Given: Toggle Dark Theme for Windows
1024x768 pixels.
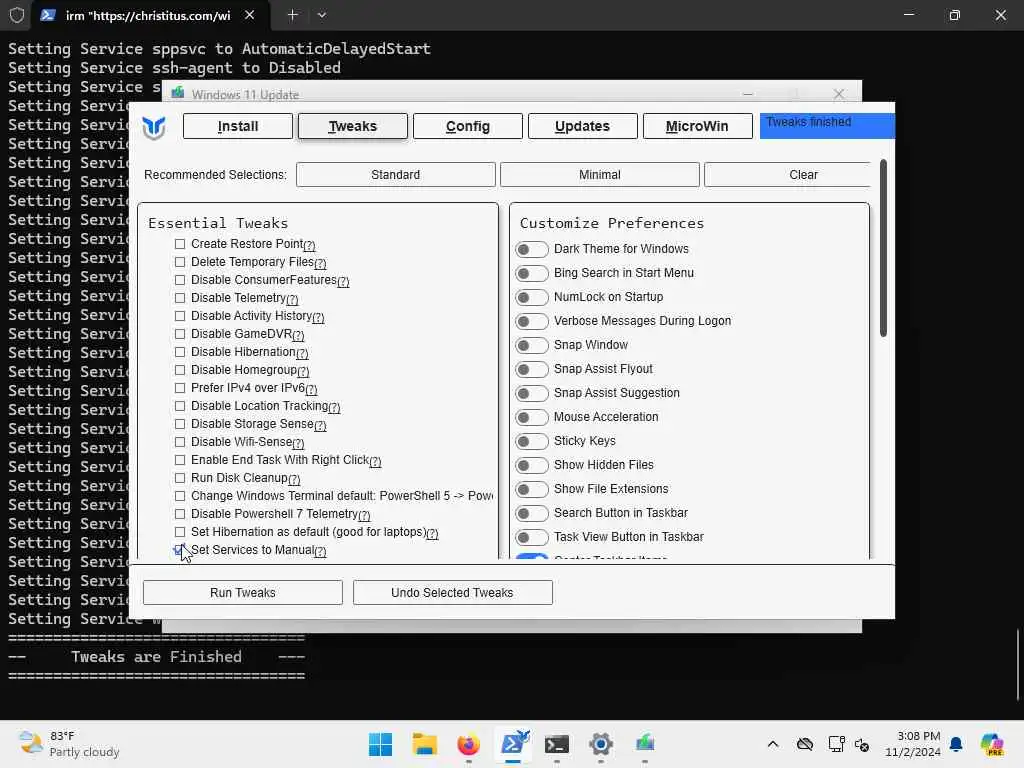Looking at the screenshot, I should point(532,249).
